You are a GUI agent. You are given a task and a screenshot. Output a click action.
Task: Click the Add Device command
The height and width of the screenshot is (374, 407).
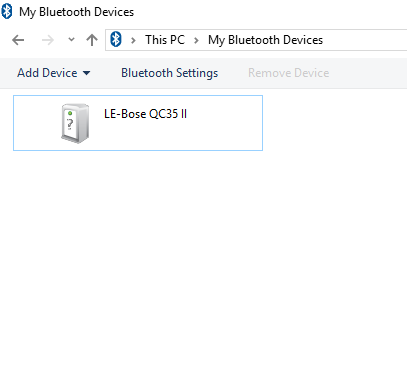[x=47, y=73]
